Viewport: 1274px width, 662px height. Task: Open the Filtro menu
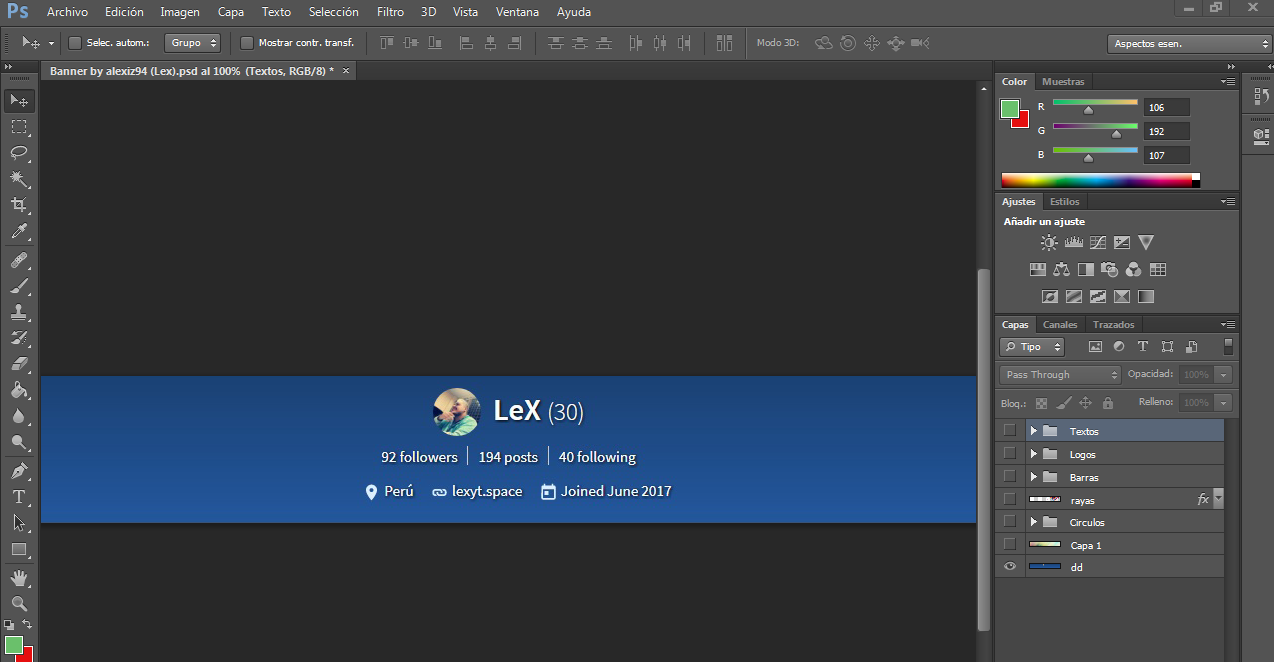390,12
